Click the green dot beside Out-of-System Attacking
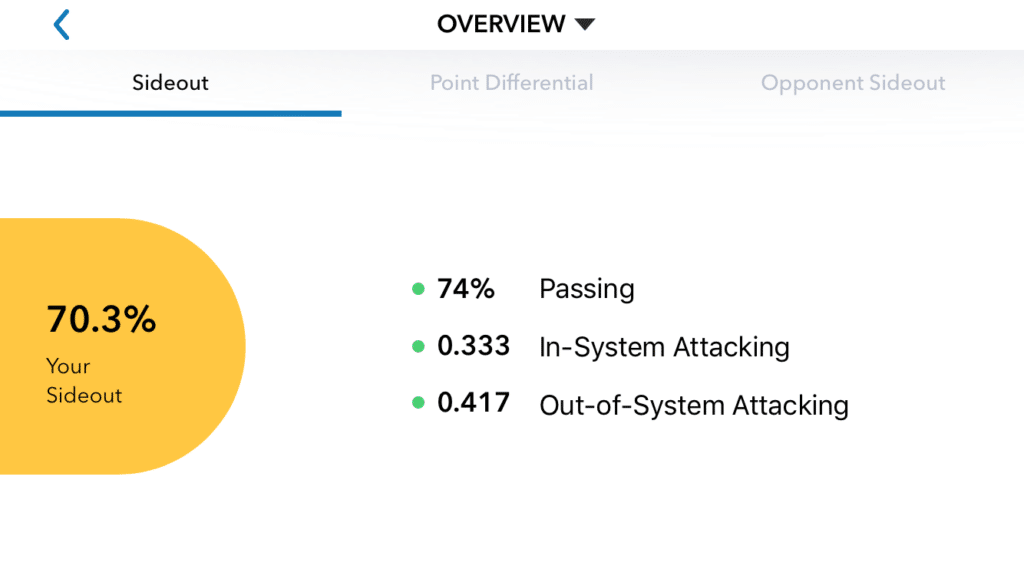This screenshot has width=1024, height=576. (x=419, y=403)
